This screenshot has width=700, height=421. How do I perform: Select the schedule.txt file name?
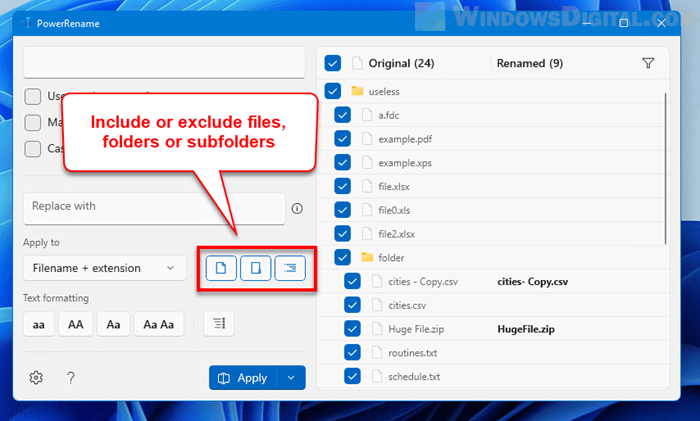point(414,377)
